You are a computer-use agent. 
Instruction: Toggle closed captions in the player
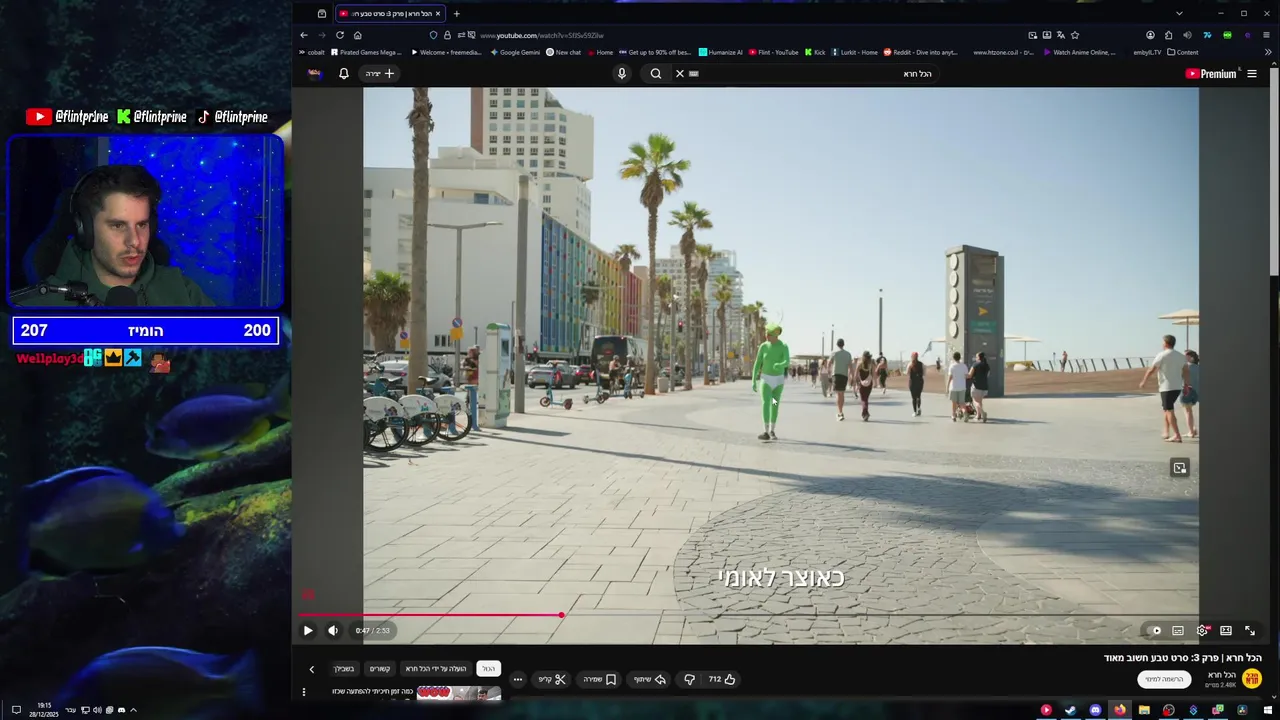click(1178, 630)
